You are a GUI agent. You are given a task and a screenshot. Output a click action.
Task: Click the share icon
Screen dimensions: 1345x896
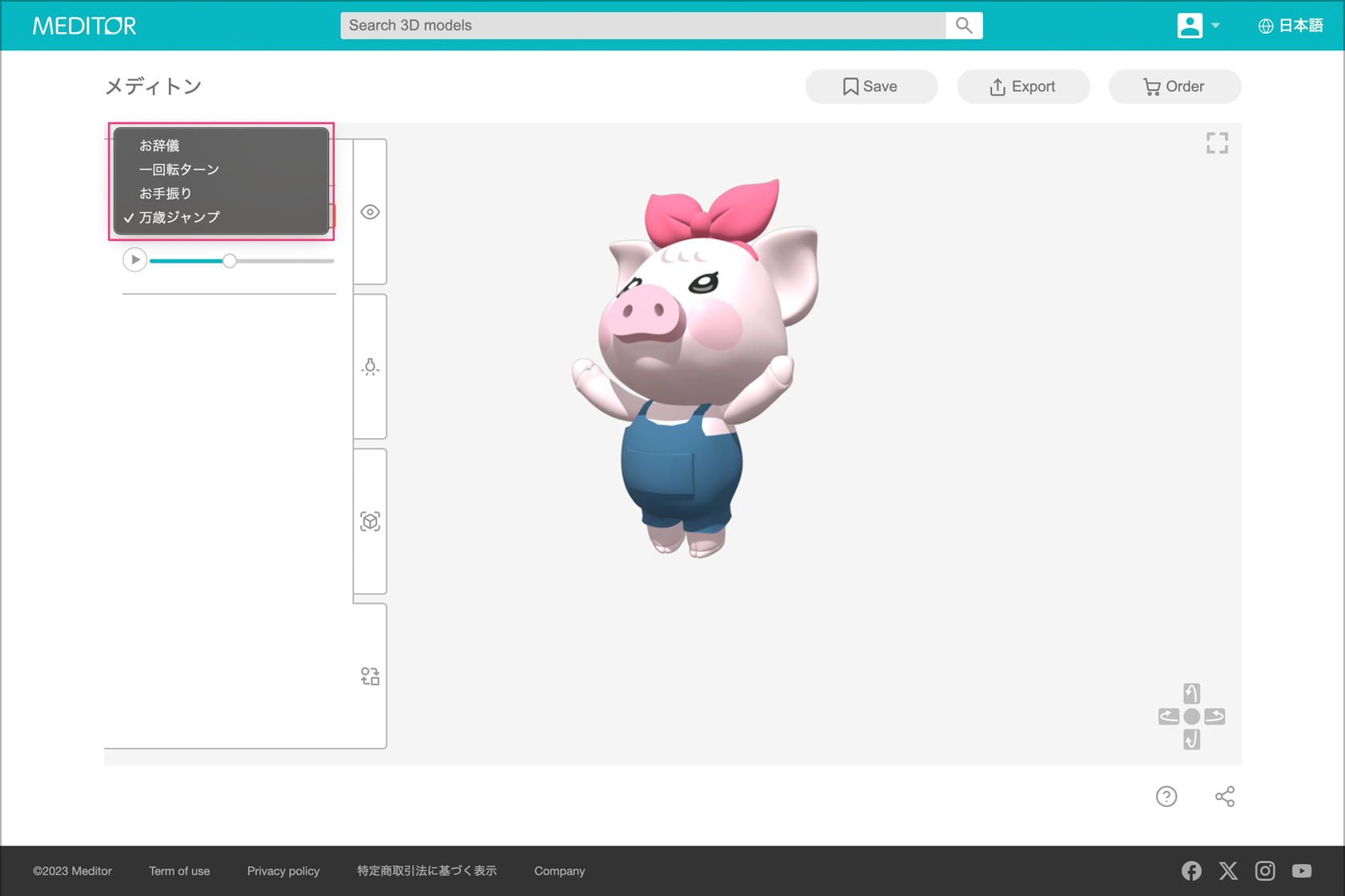tap(1224, 796)
